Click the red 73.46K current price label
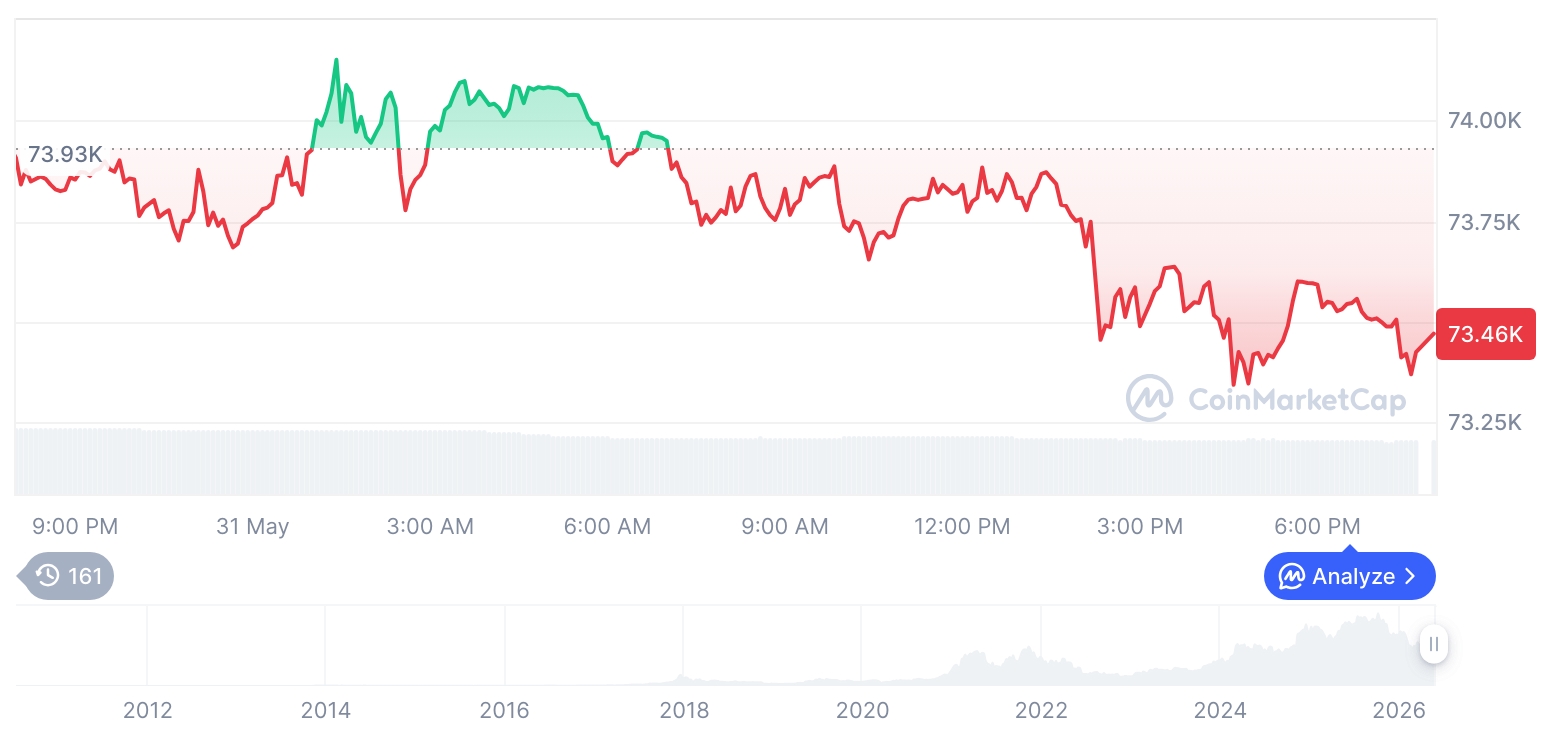The image size is (1566, 732). click(x=1485, y=334)
